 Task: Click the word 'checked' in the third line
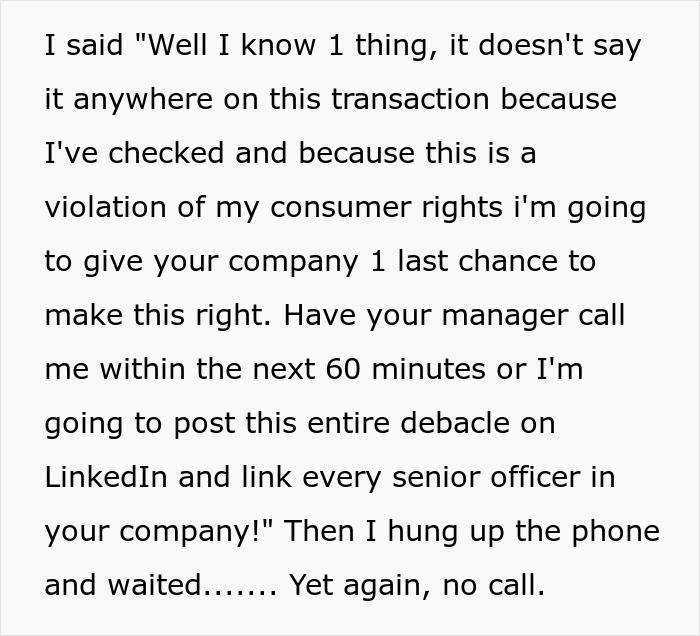click(166, 153)
